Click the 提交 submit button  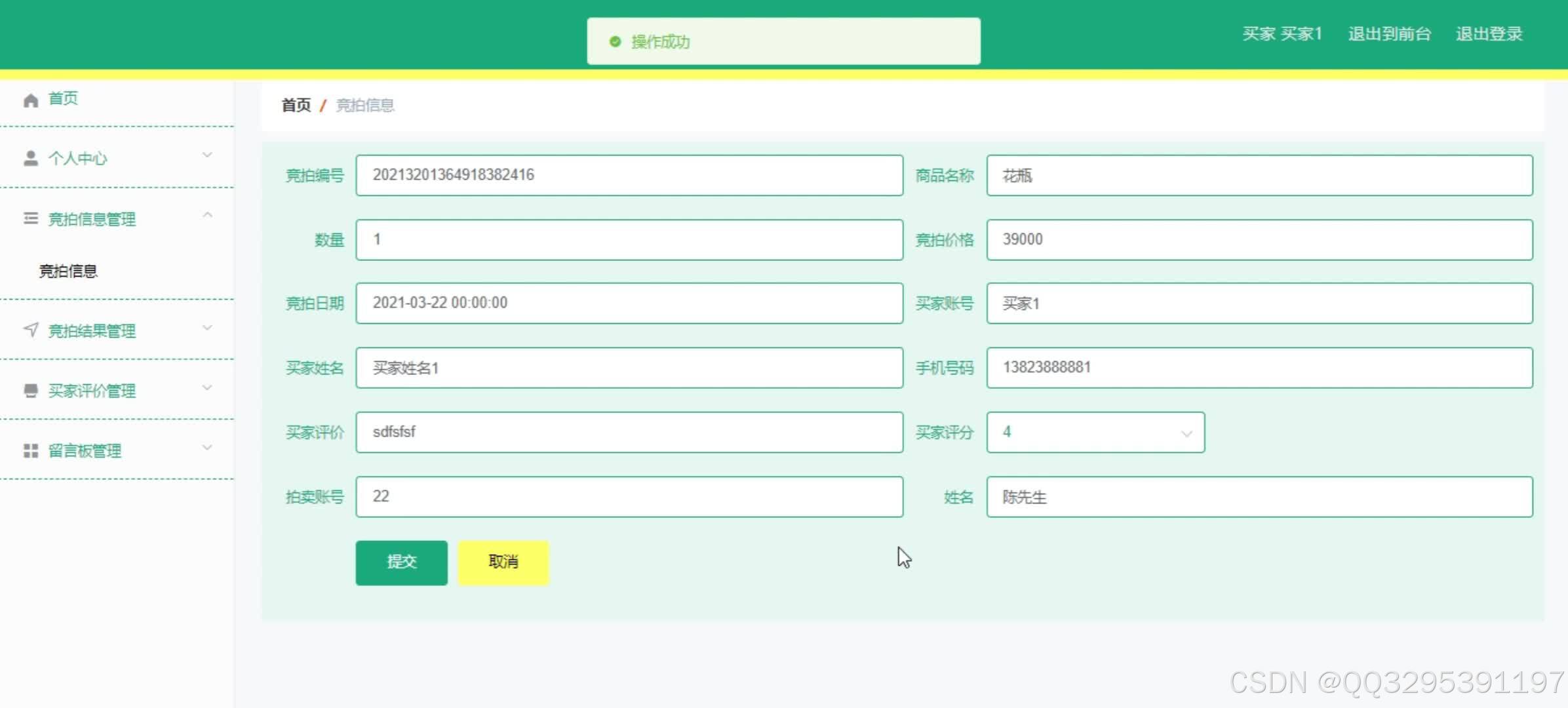[x=401, y=562]
